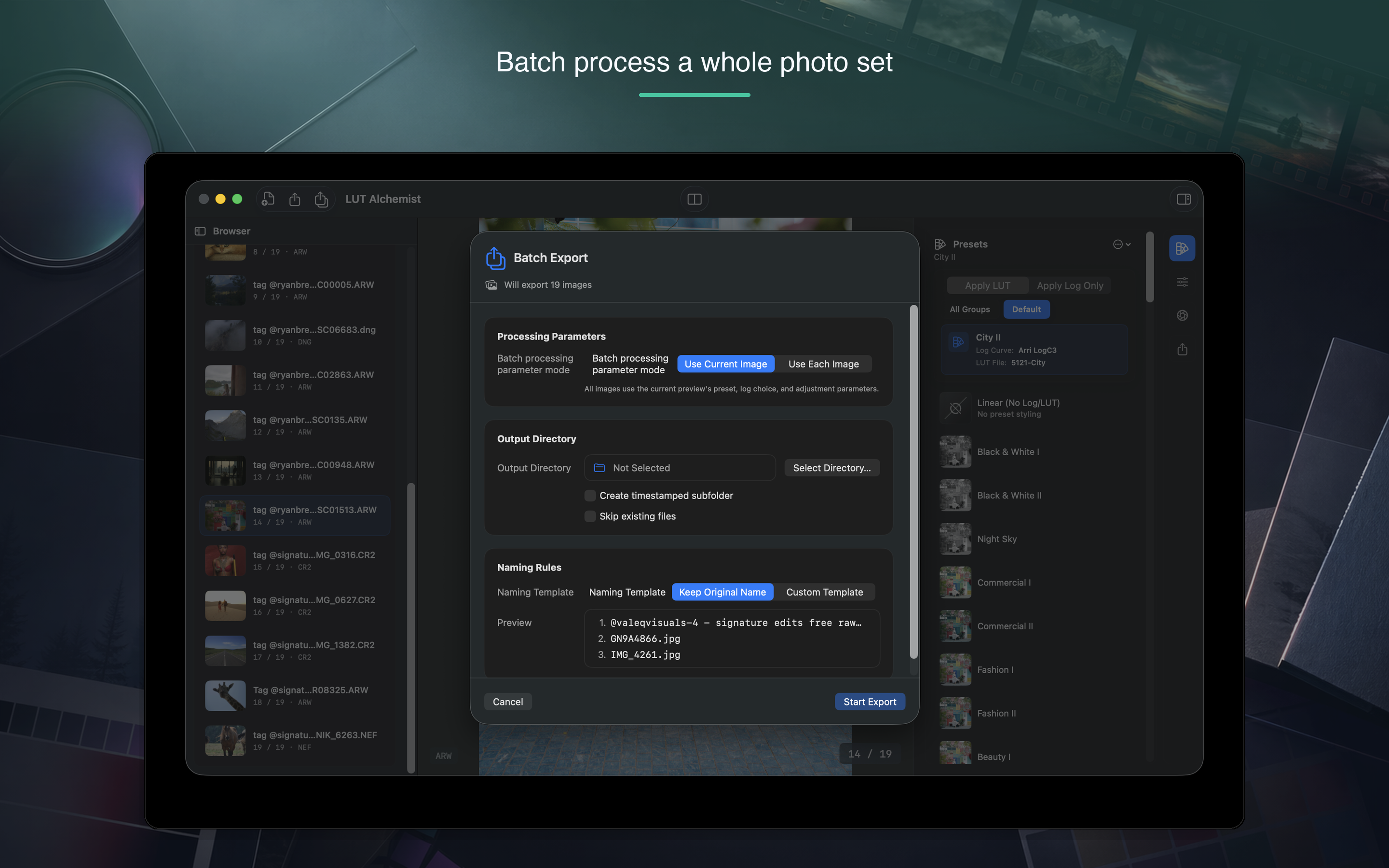Click the 14 / 19 image counter

coord(870,754)
